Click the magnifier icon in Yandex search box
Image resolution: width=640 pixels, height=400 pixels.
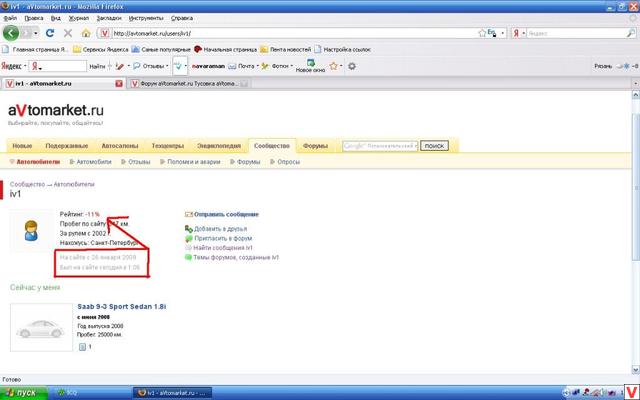click(x=631, y=33)
